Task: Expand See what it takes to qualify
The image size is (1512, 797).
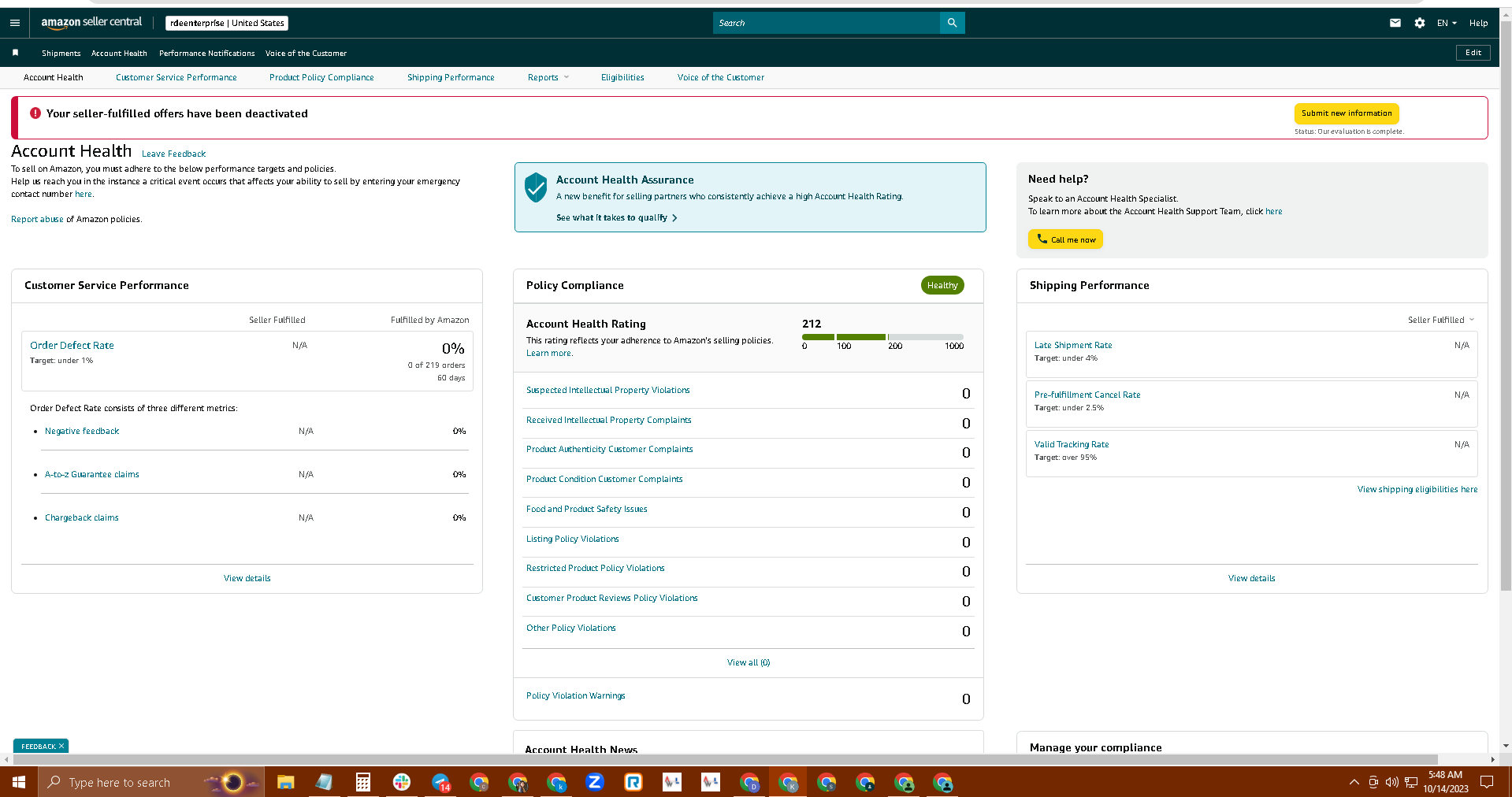Action: point(616,217)
